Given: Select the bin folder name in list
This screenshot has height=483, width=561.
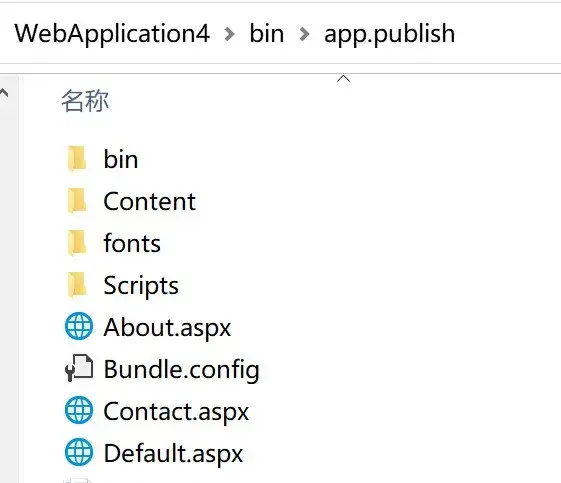Looking at the screenshot, I should point(121,159).
